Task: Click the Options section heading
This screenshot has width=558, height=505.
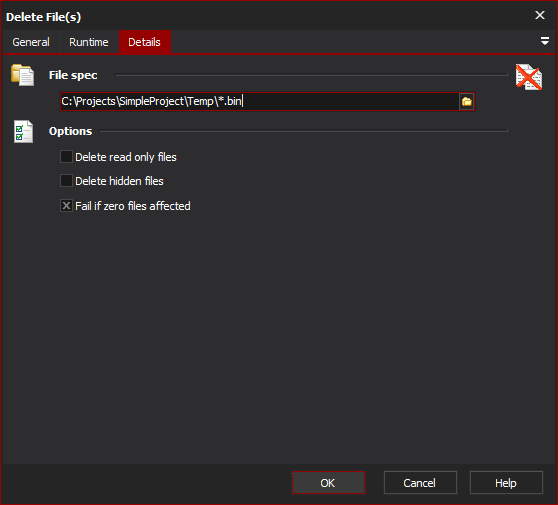Action: click(70, 131)
